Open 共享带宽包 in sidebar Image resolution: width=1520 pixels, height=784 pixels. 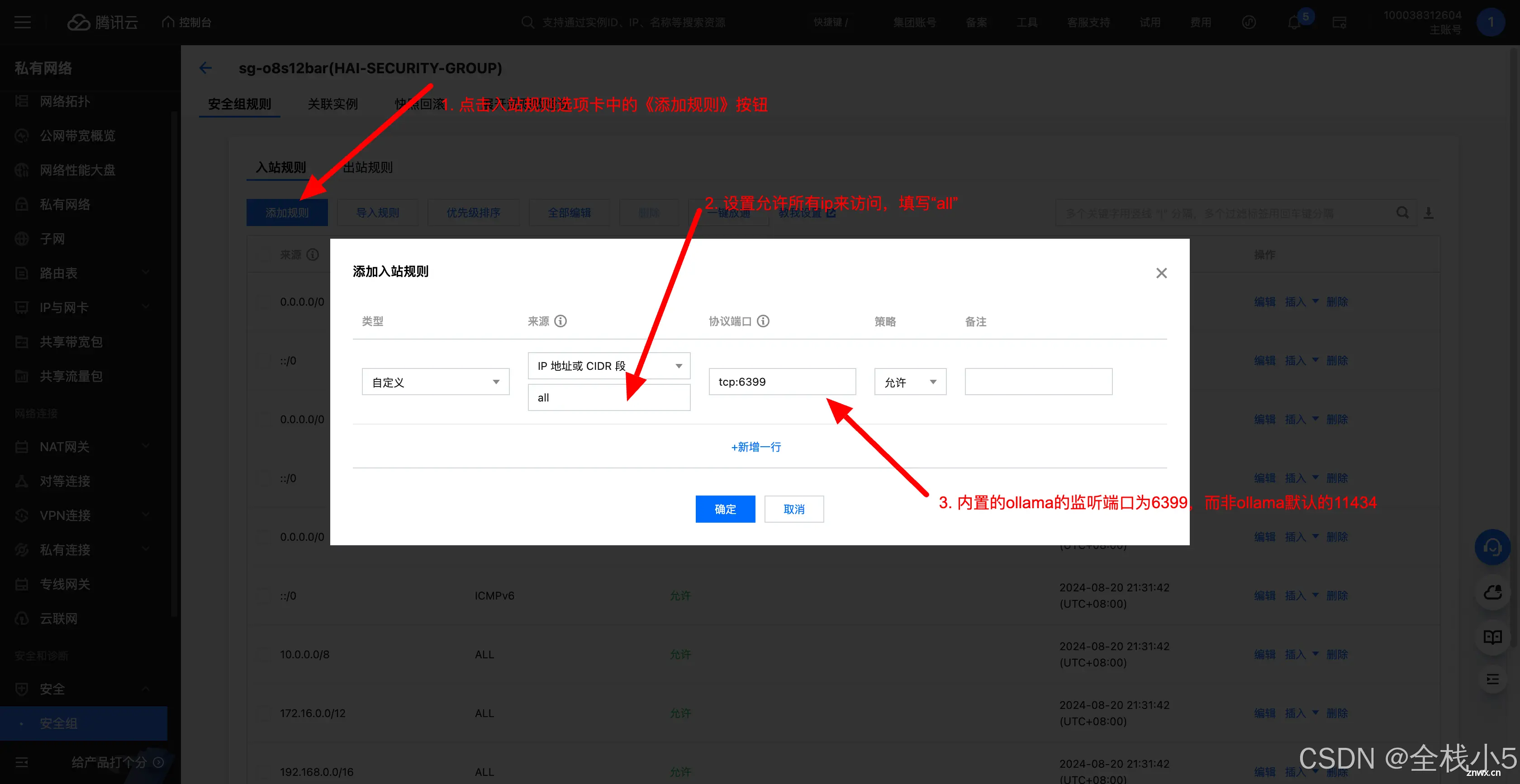click(x=71, y=341)
